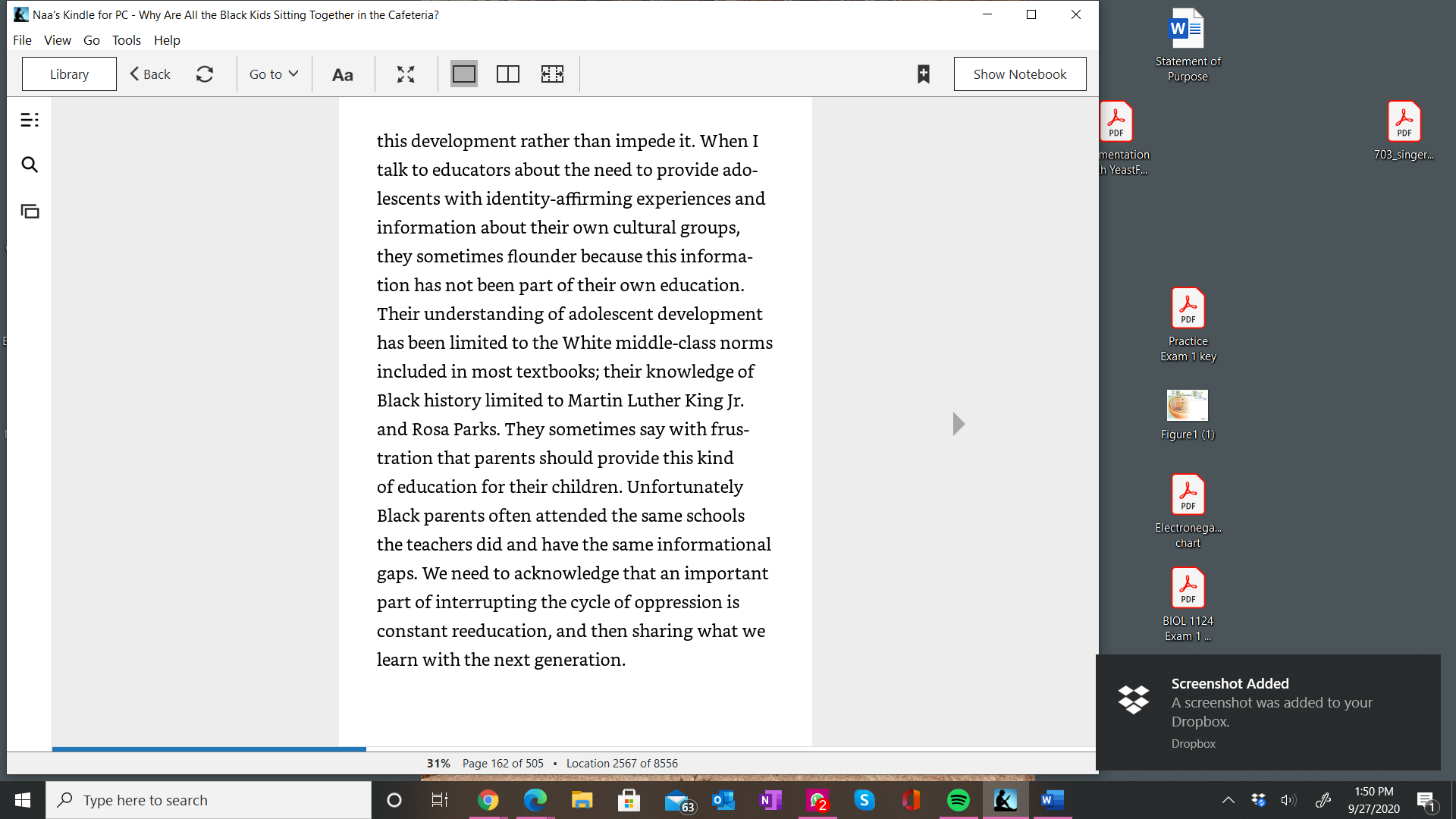Open the File menu
Viewport: 1456px width, 819px height.
pos(22,40)
